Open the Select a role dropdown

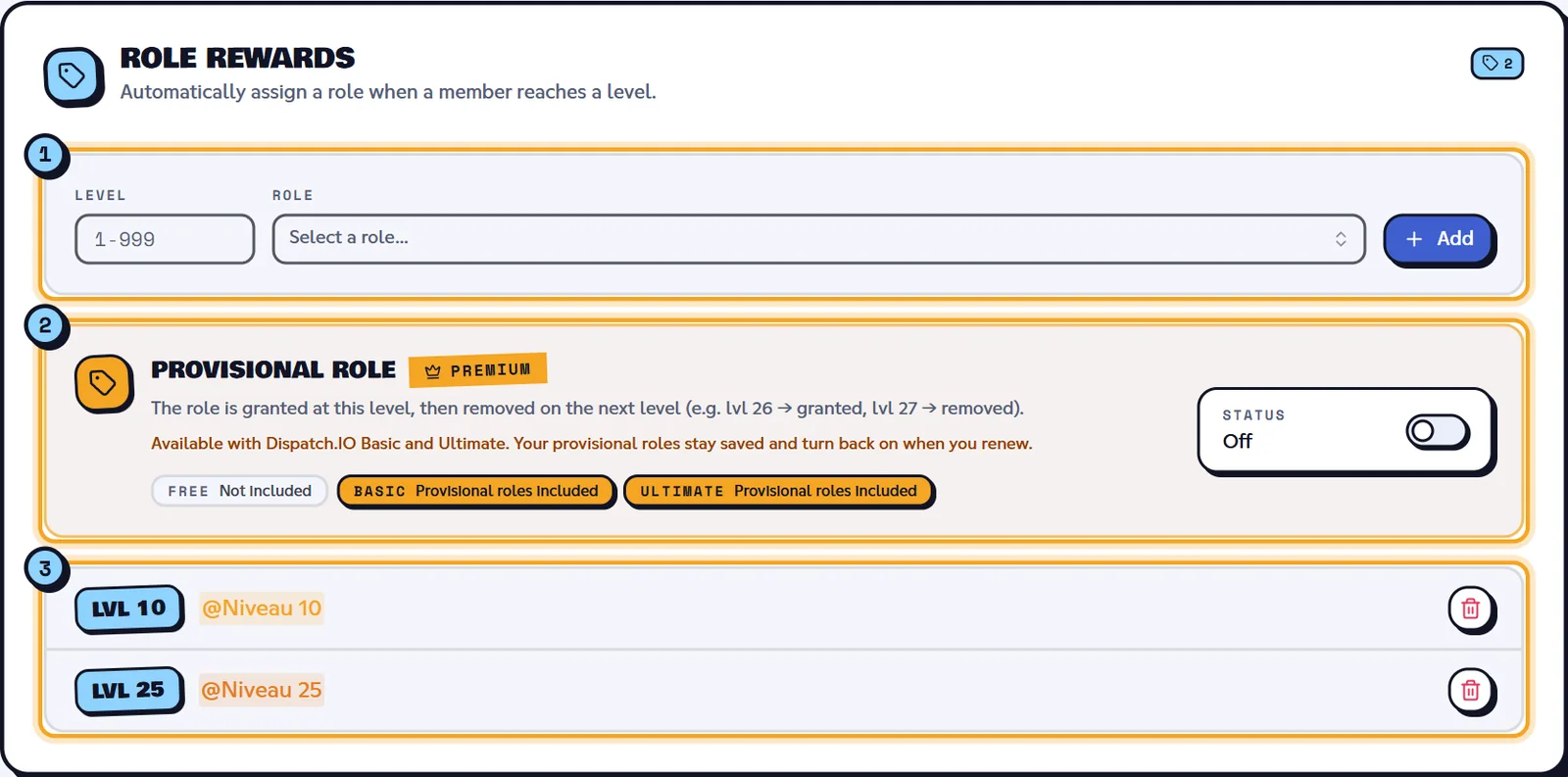(818, 239)
